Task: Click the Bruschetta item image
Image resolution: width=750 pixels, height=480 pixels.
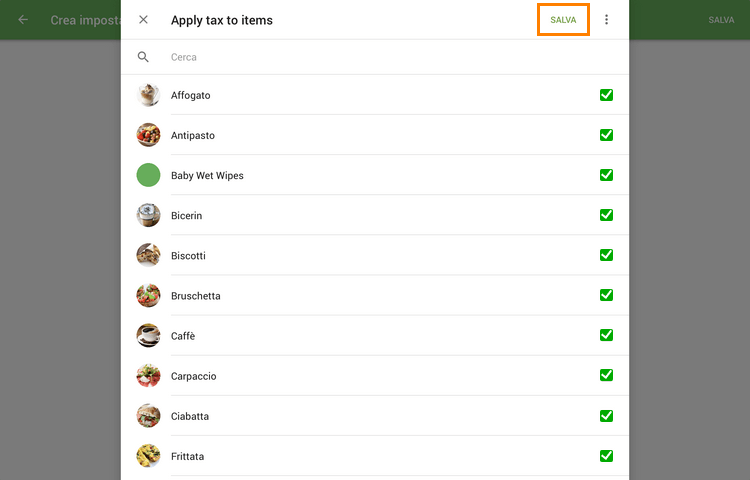Action: (x=148, y=295)
